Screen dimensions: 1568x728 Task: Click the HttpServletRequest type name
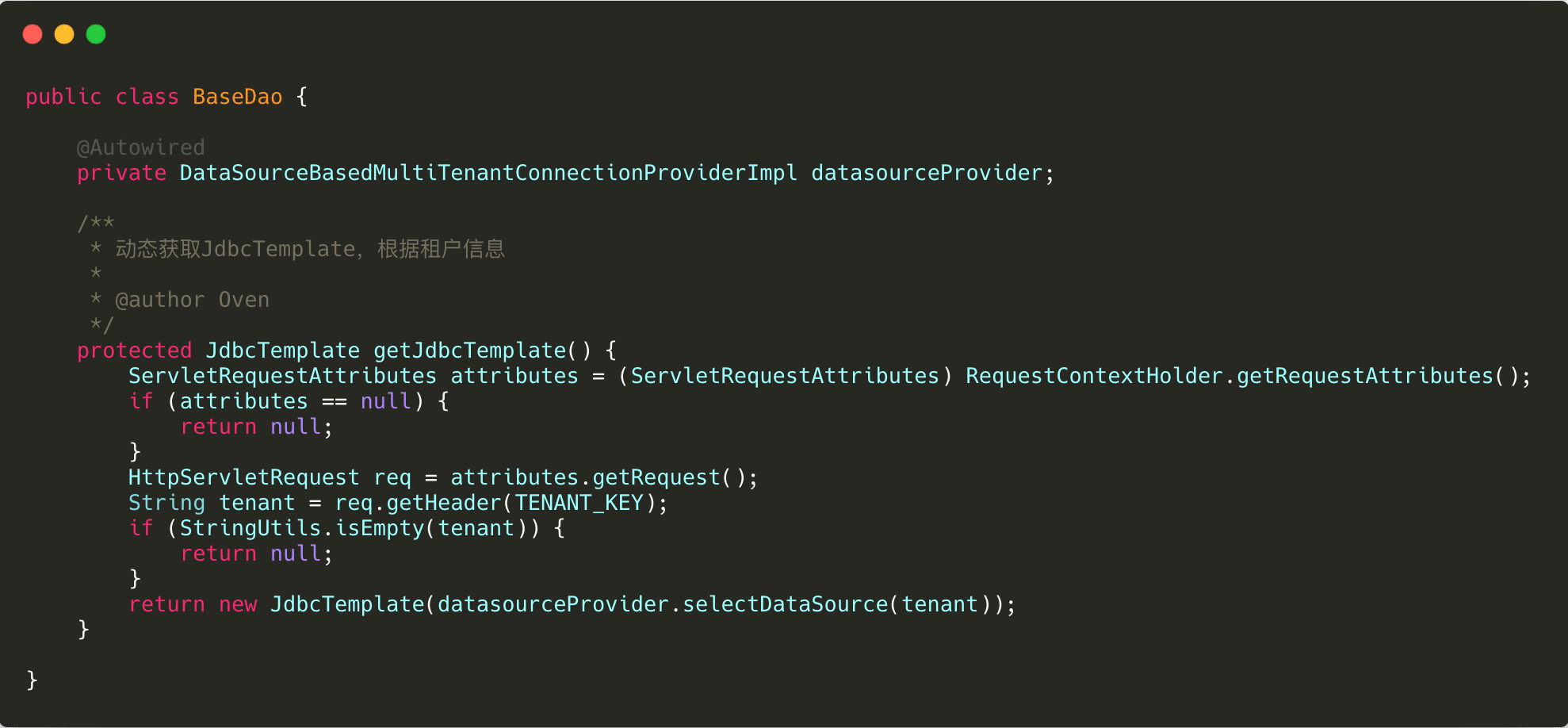243,477
